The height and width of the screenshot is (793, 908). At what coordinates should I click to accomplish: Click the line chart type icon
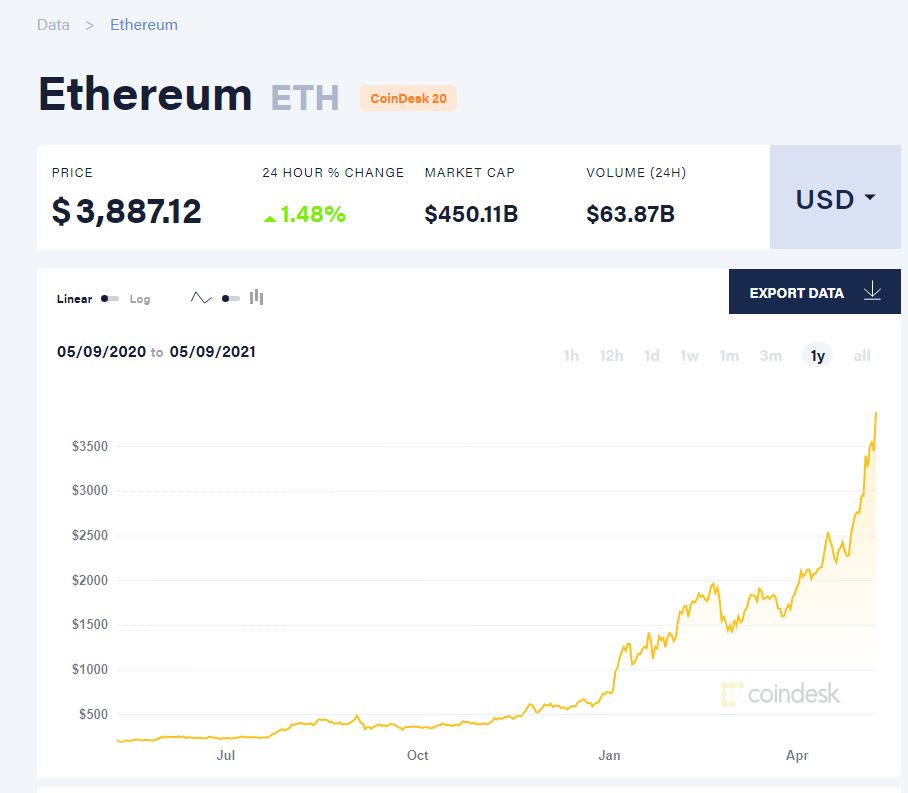(201, 297)
